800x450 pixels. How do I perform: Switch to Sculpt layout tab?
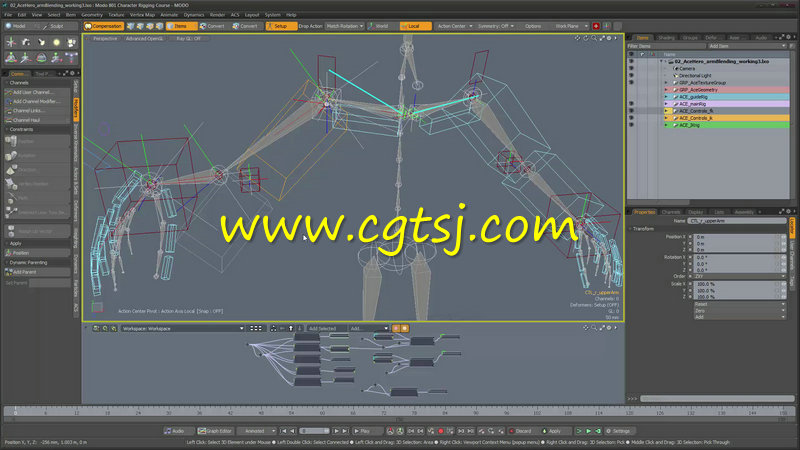coord(57,26)
